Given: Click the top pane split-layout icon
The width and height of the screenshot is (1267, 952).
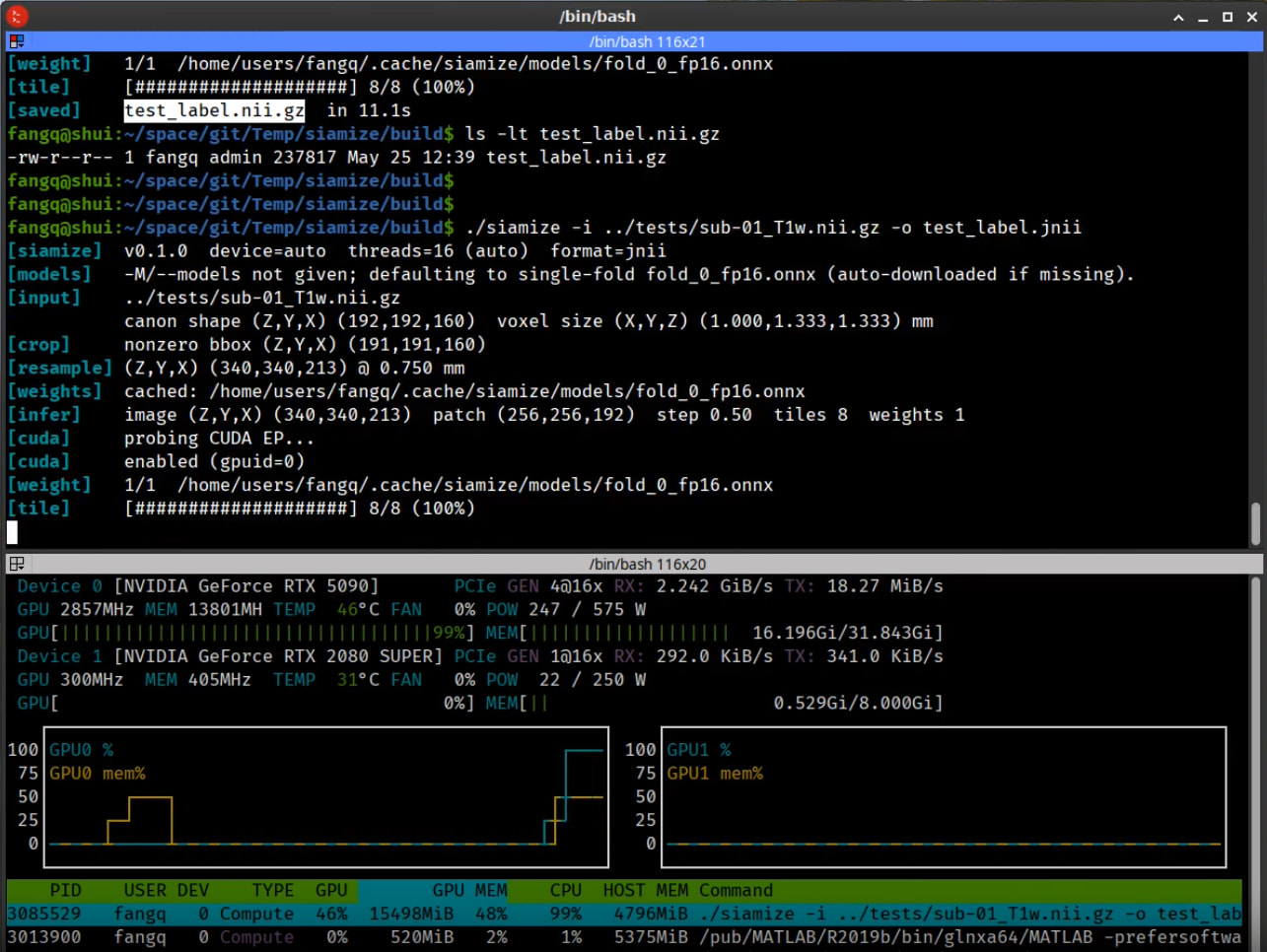Looking at the screenshot, I should point(17,41).
